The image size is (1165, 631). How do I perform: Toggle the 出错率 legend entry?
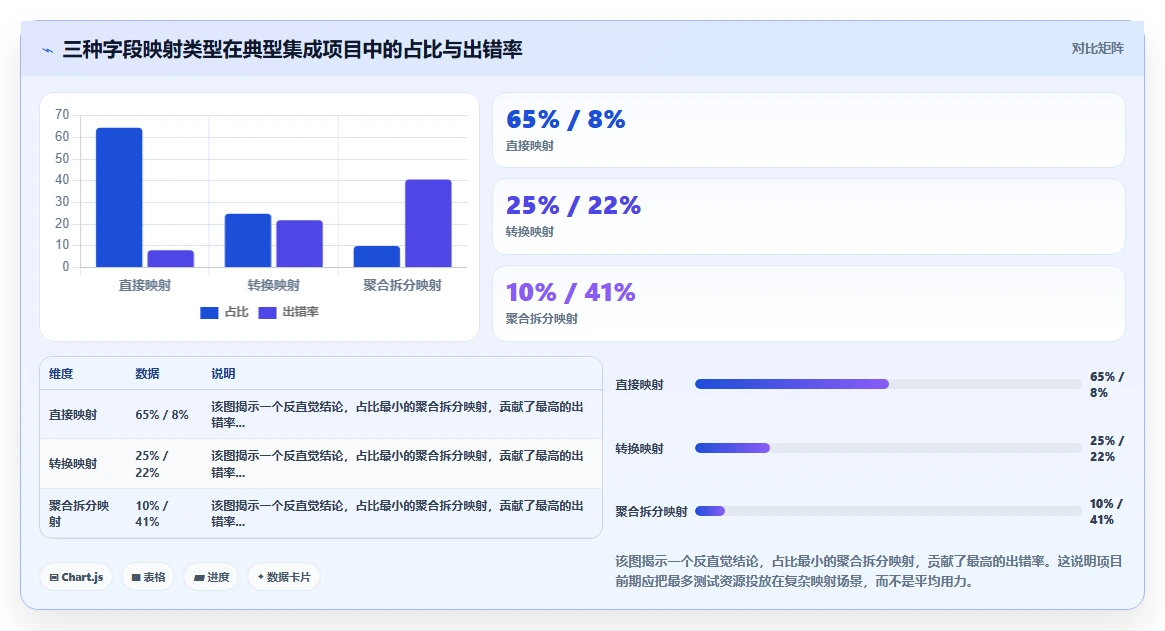288,312
